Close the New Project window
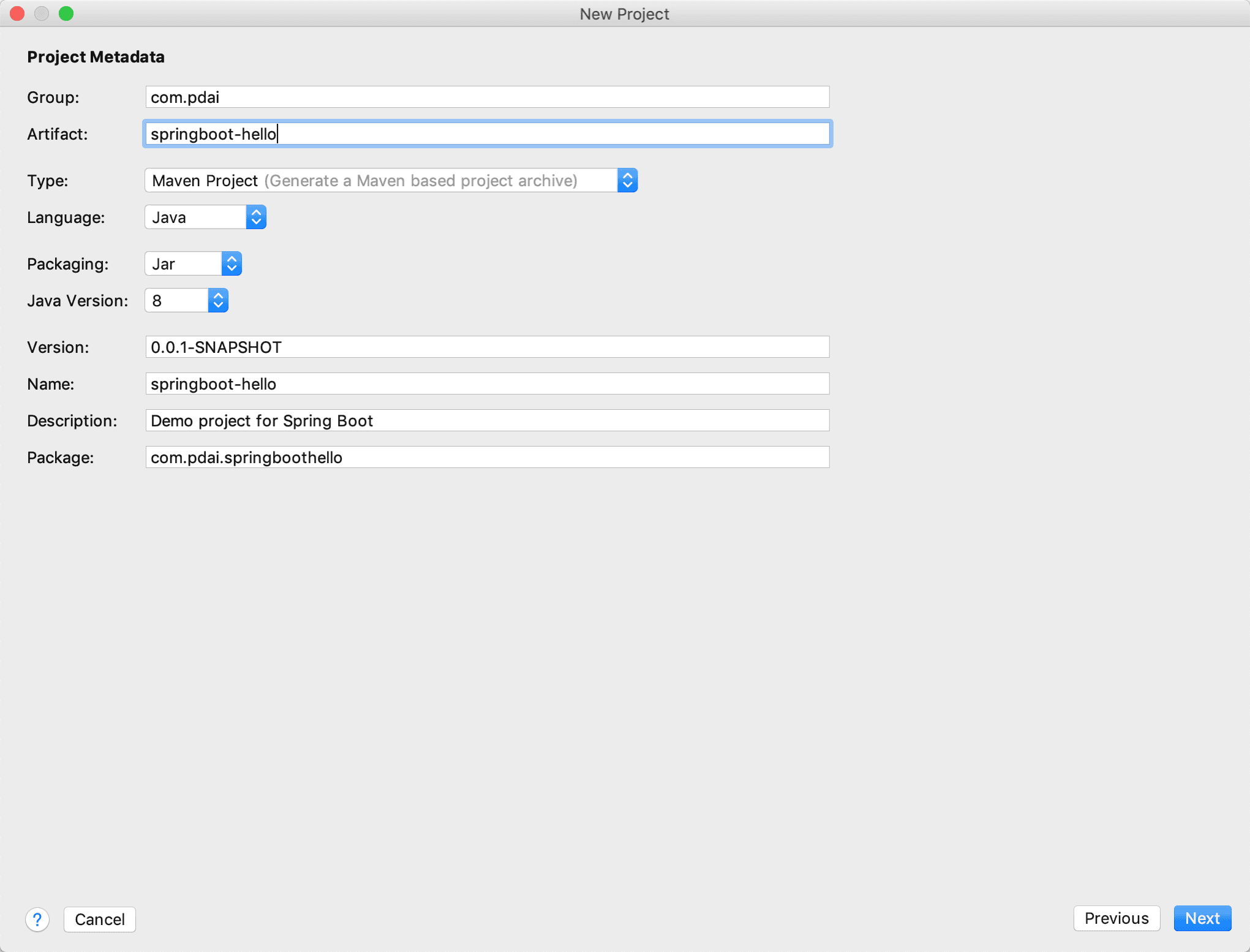The height and width of the screenshot is (952, 1250). point(17,13)
